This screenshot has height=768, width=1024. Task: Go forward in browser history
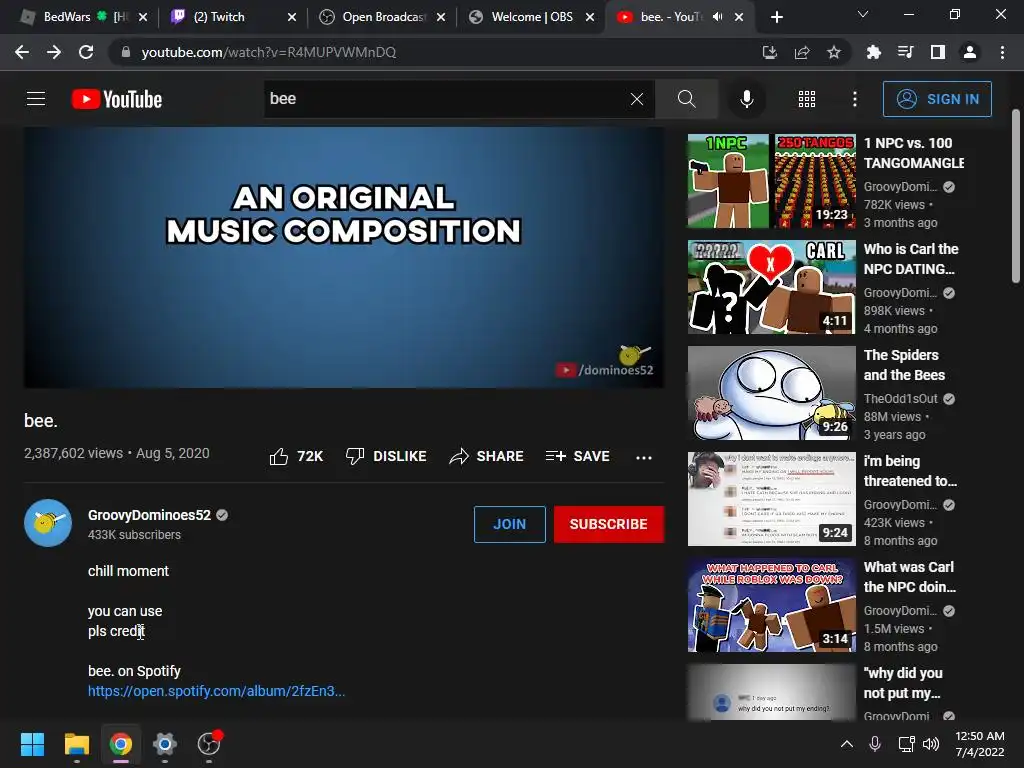click(x=54, y=52)
